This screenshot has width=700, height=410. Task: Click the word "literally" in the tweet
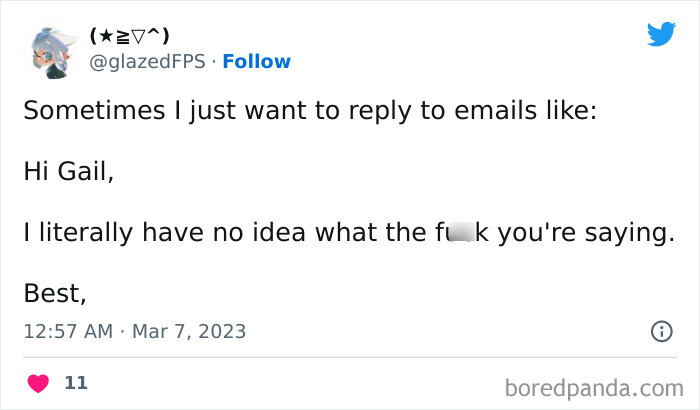(x=81, y=233)
